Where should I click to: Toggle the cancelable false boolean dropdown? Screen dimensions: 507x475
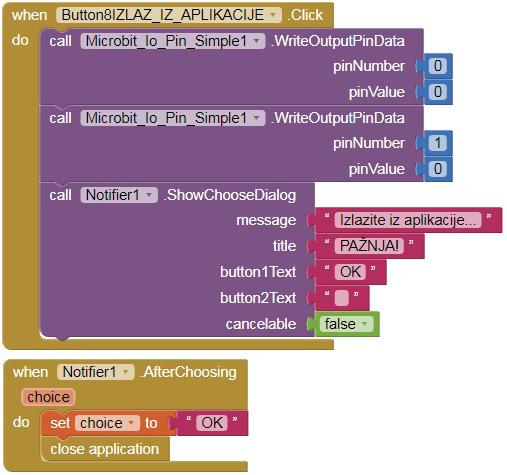point(346,324)
